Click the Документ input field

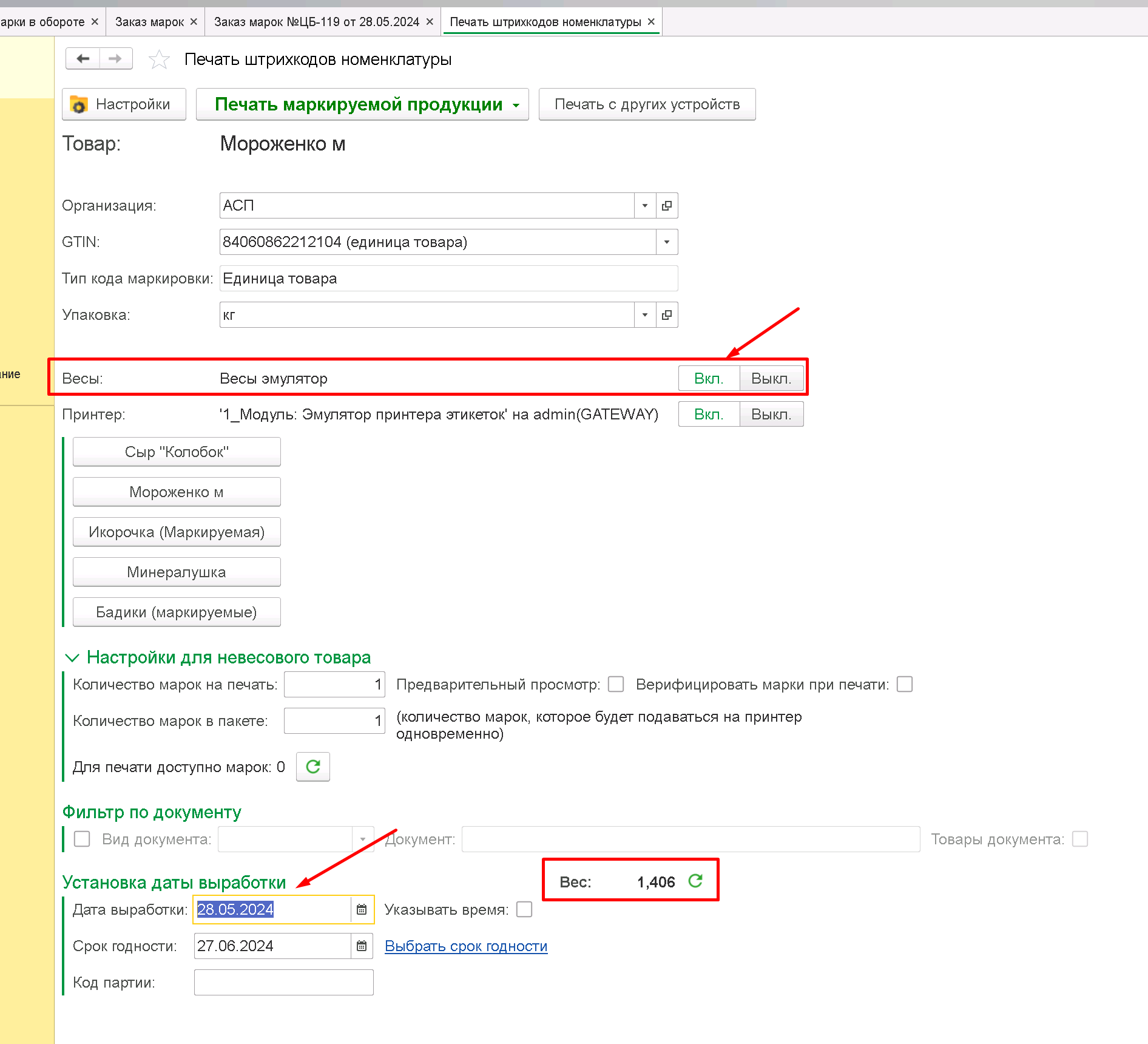[691, 839]
